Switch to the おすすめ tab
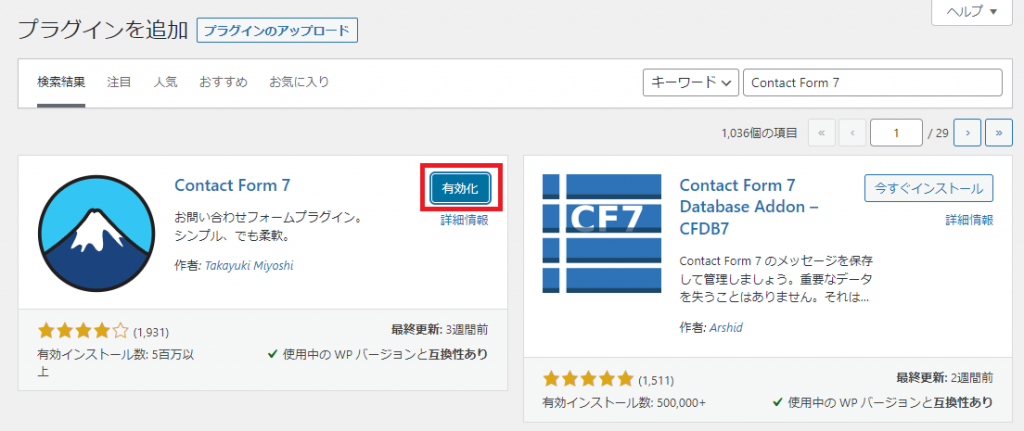 pyautogui.click(x=223, y=82)
